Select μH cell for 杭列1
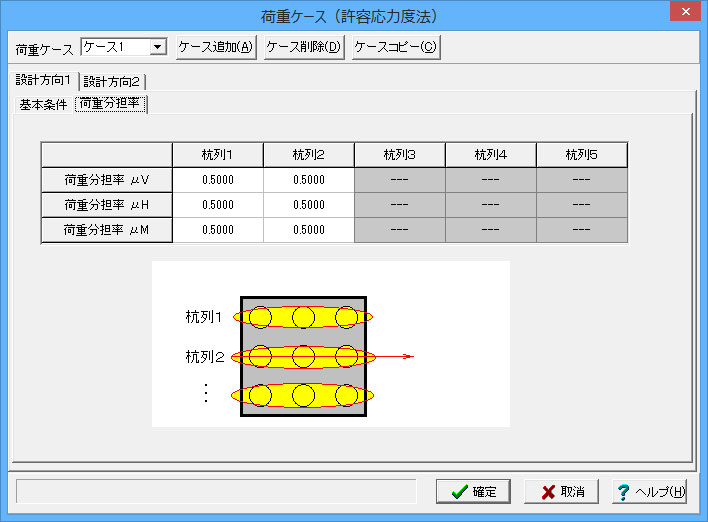 pos(218,205)
